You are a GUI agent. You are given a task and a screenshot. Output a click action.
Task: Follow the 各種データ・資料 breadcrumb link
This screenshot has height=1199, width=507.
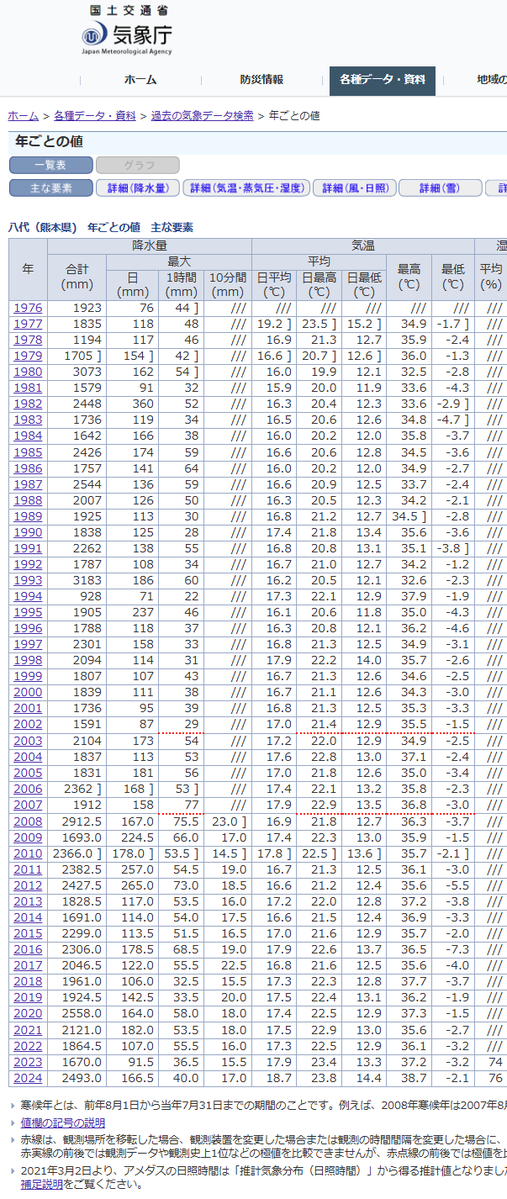[95, 116]
